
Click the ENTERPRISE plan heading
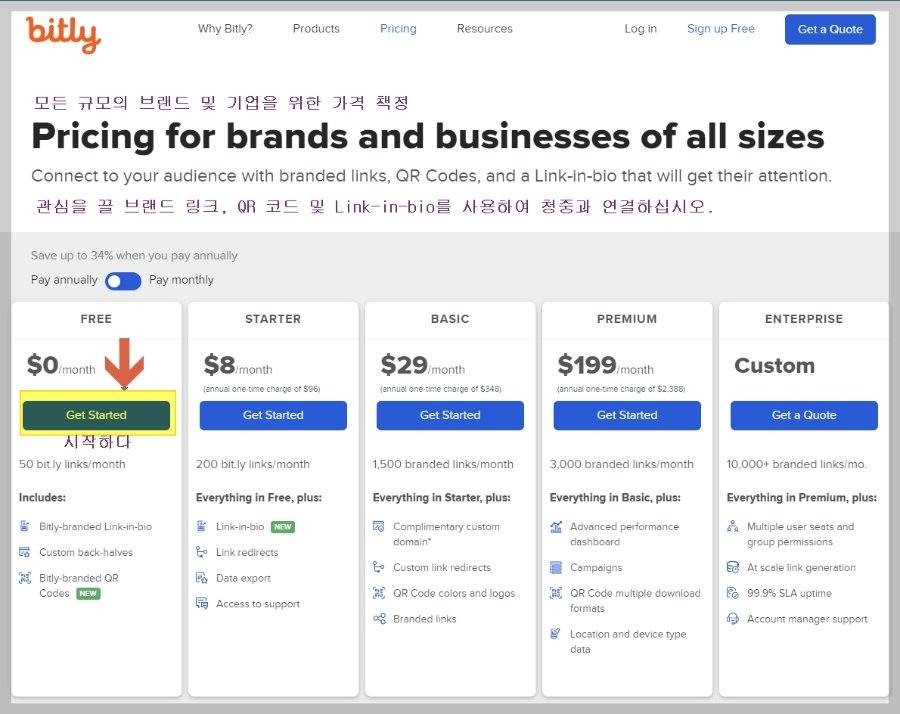(804, 319)
